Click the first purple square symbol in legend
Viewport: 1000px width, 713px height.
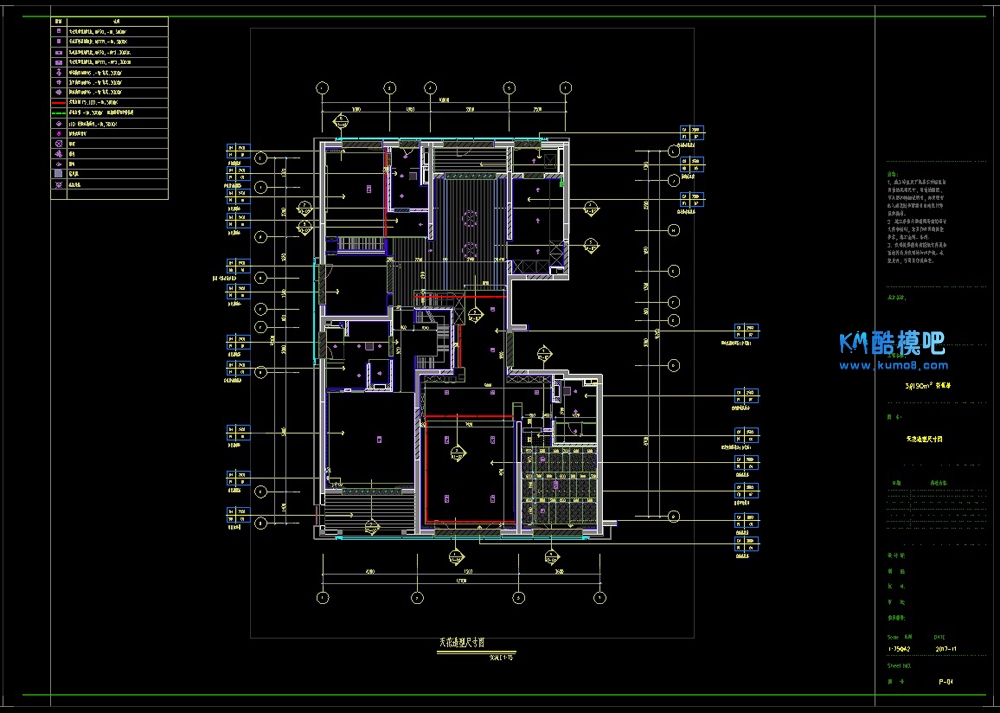59,30
